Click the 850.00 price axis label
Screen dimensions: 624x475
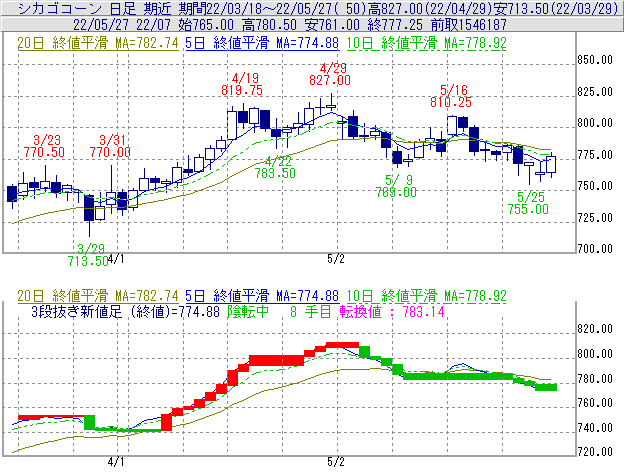coord(595,60)
